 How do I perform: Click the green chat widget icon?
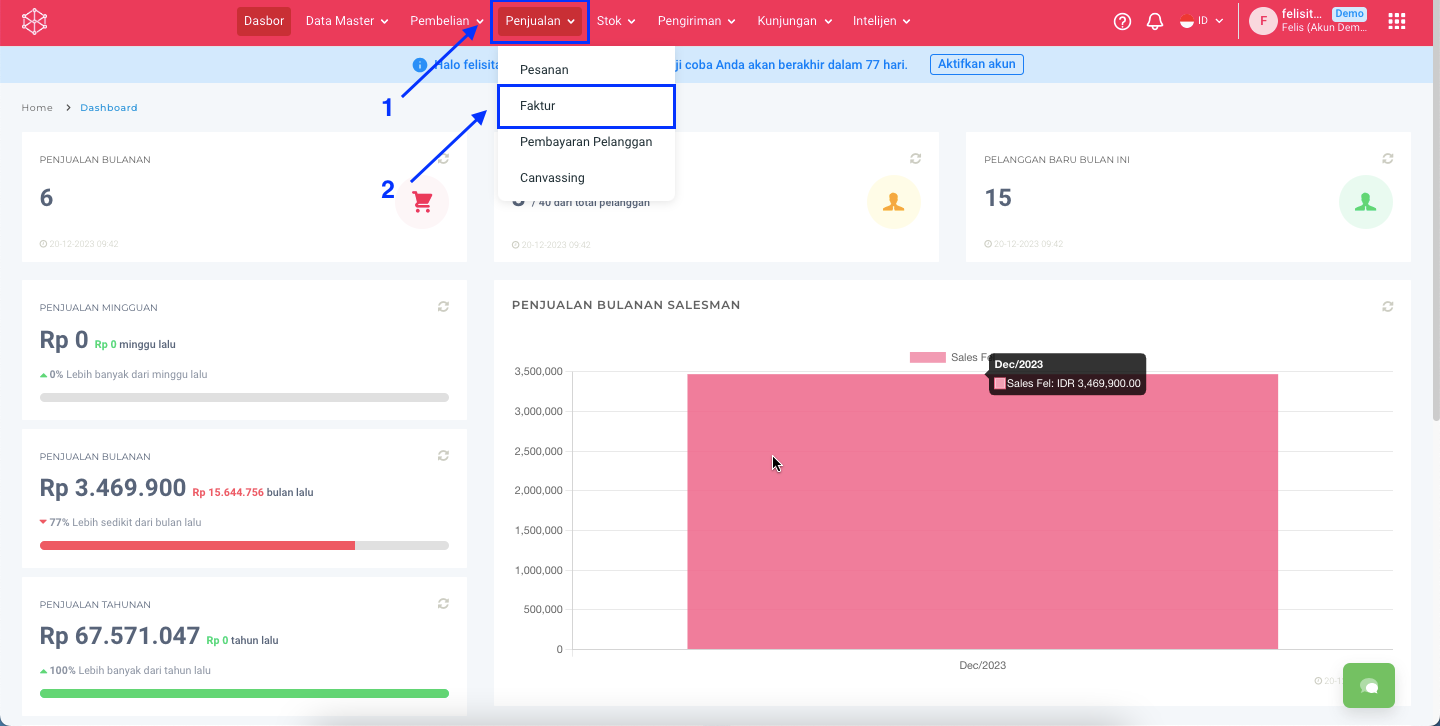[x=1368, y=686]
